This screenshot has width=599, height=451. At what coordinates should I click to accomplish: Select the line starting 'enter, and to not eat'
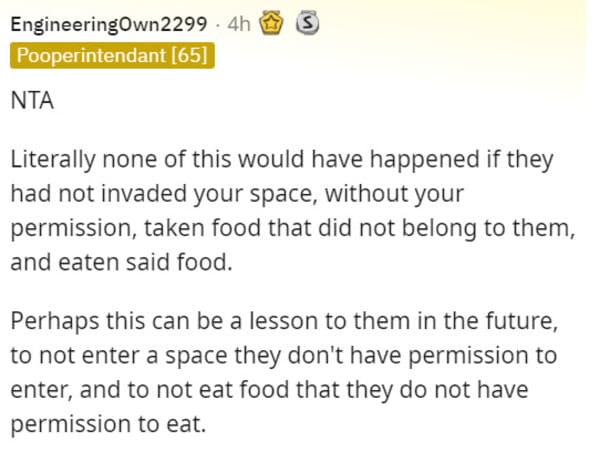point(269,390)
